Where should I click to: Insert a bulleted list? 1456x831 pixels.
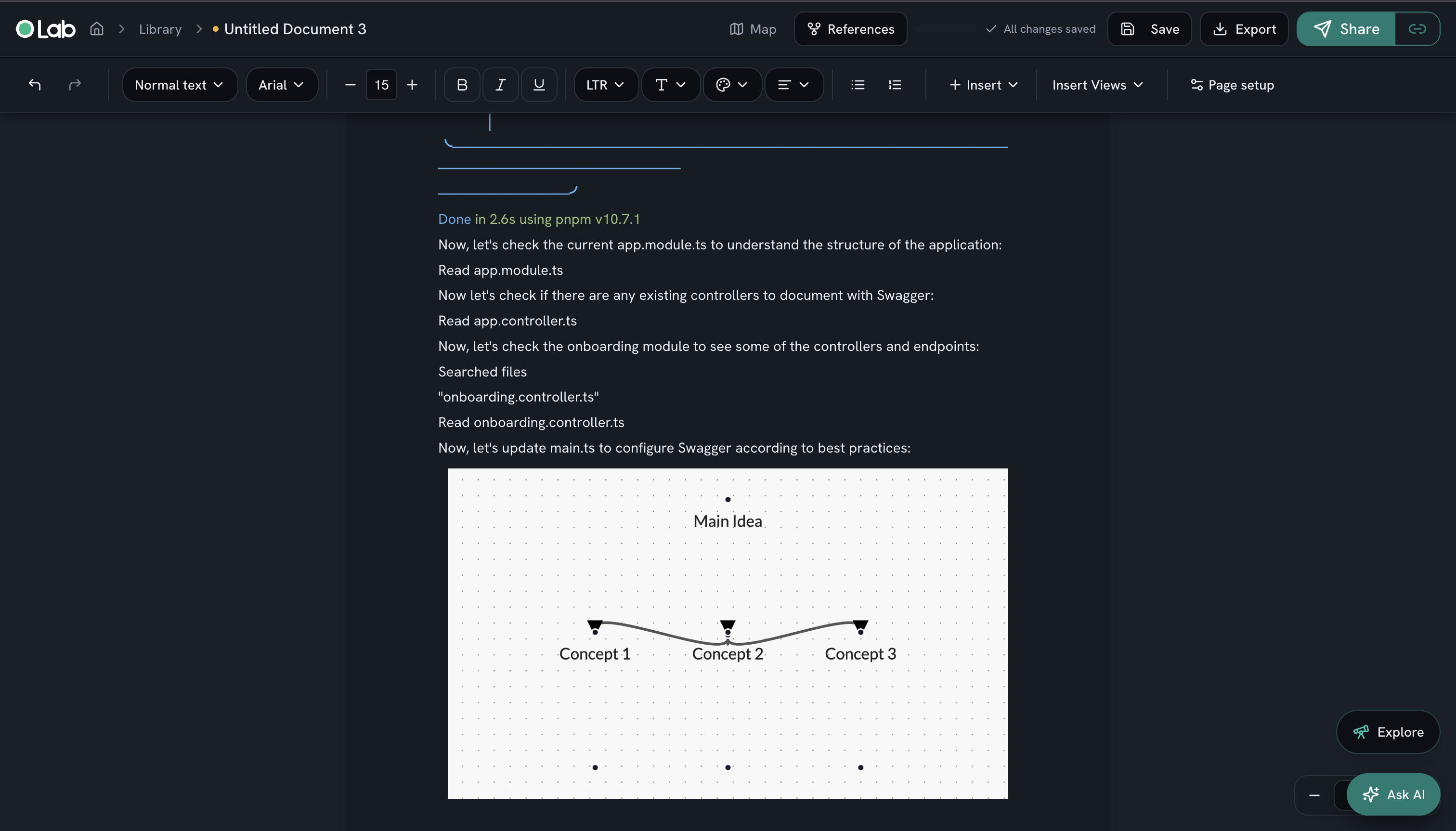pyautogui.click(x=858, y=85)
